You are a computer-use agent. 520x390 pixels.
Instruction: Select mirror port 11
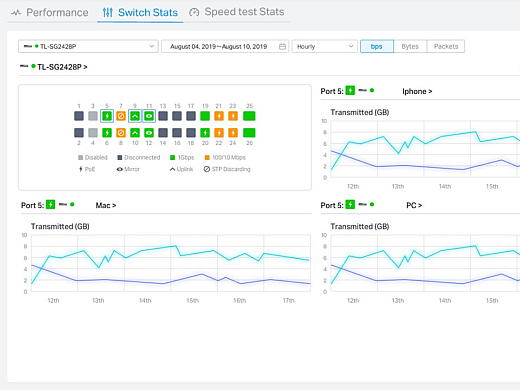point(149,116)
